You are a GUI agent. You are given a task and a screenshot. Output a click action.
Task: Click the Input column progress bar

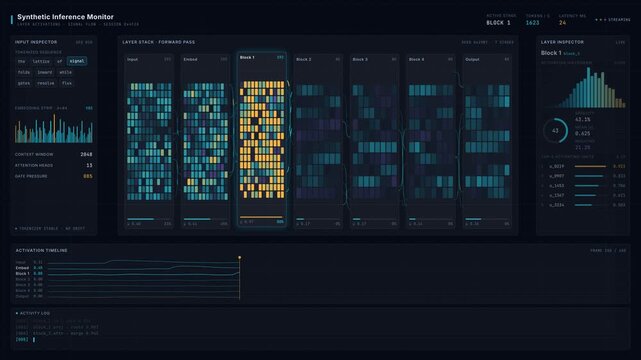coord(149,219)
